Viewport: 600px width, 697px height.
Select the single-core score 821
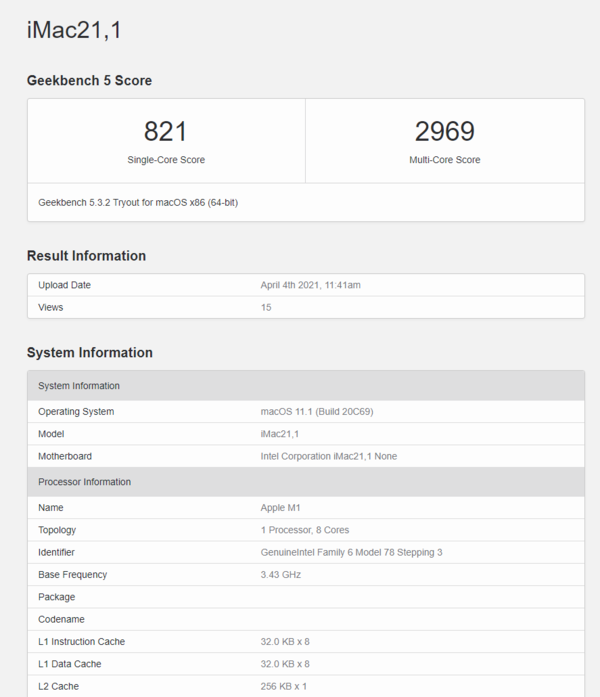click(x=165, y=131)
